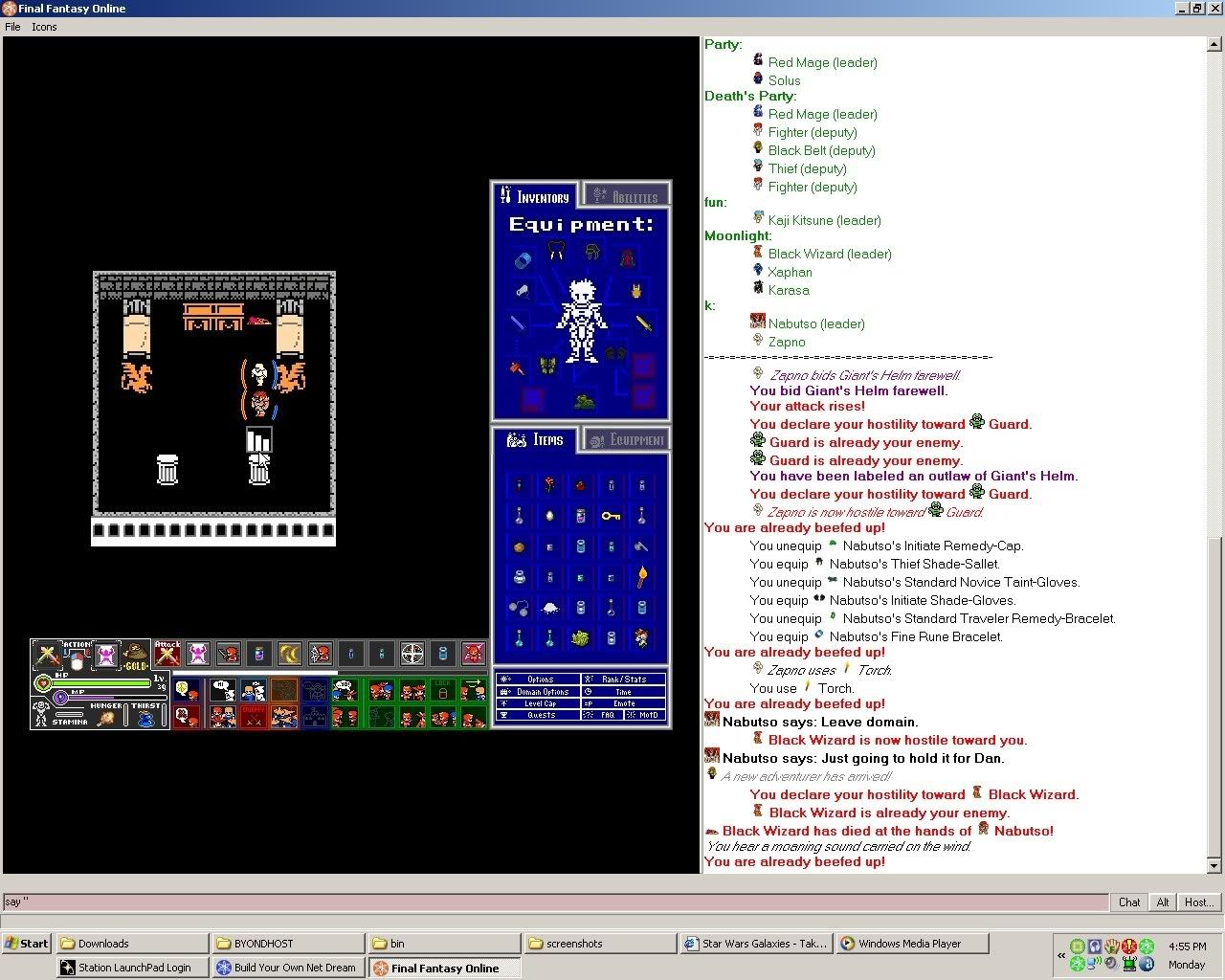Screen dimensions: 1225x980
Task: Click the HP health bar
Action: [x=100, y=683]
